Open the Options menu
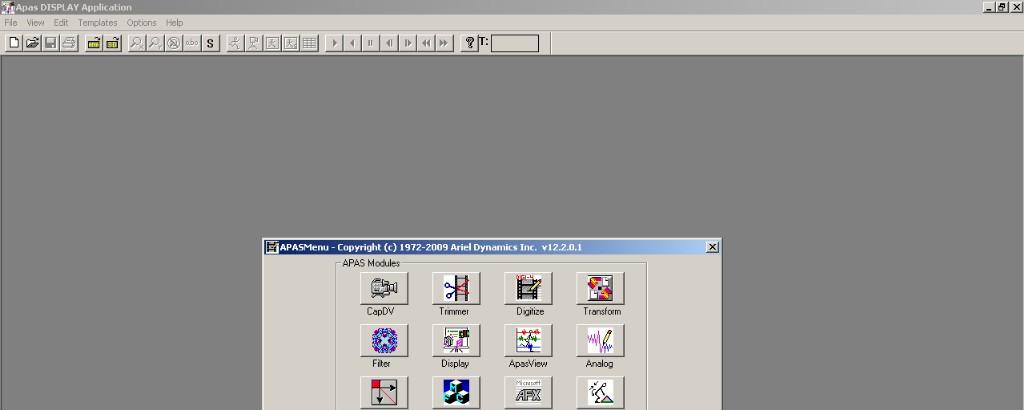Image resolution: width=1024 pixels, height=410 pixels. 142,23
